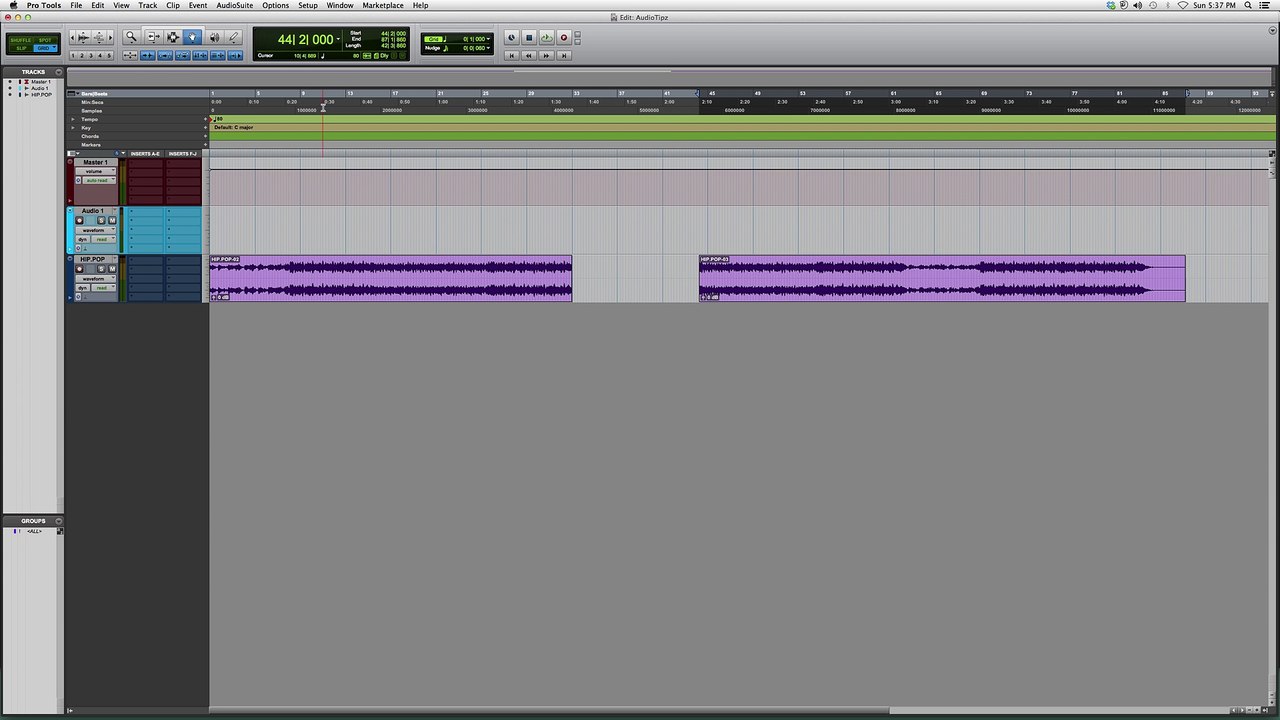Open the Clip menu
Image resolution: width=1280 pixels, height=720 pixels.
click(x=173, y=5)
